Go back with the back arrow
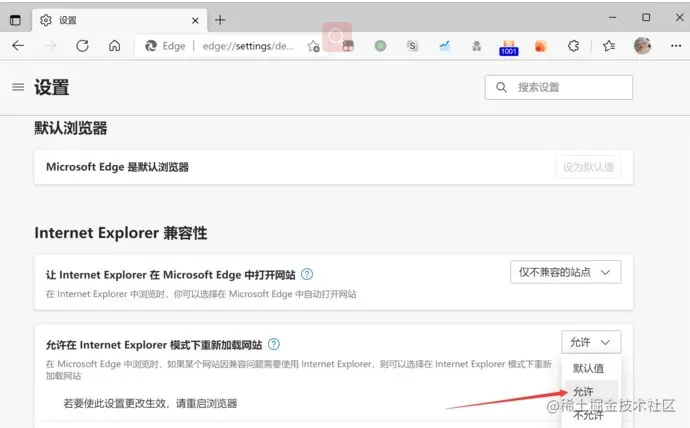 [x=18, y=46]
